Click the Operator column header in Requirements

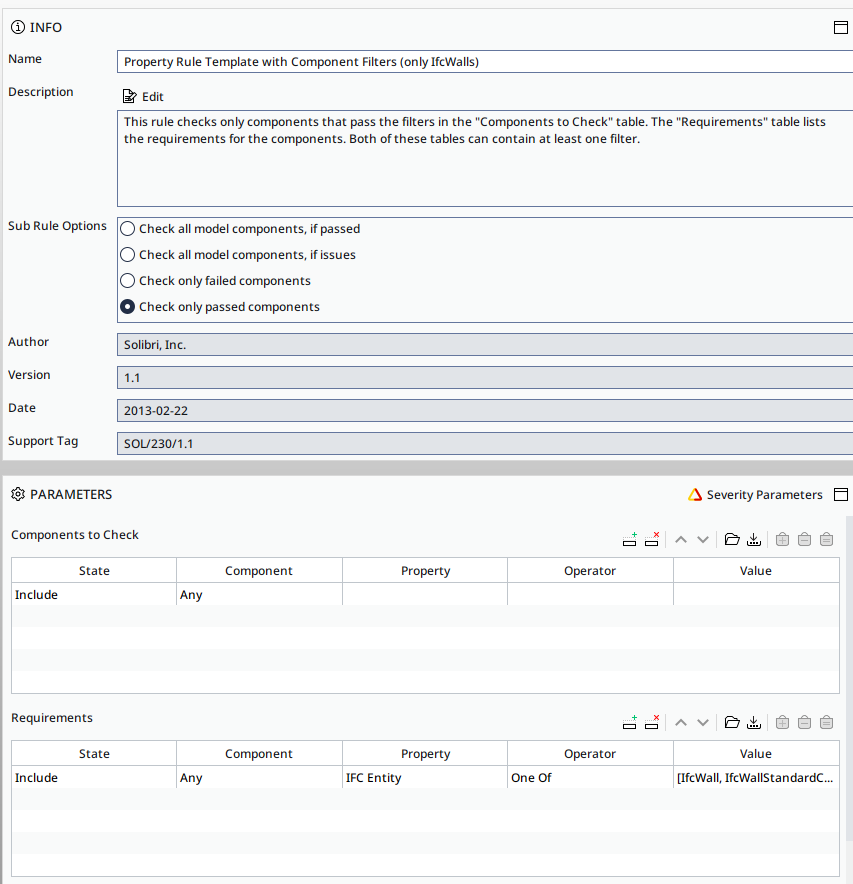point(590,753)
